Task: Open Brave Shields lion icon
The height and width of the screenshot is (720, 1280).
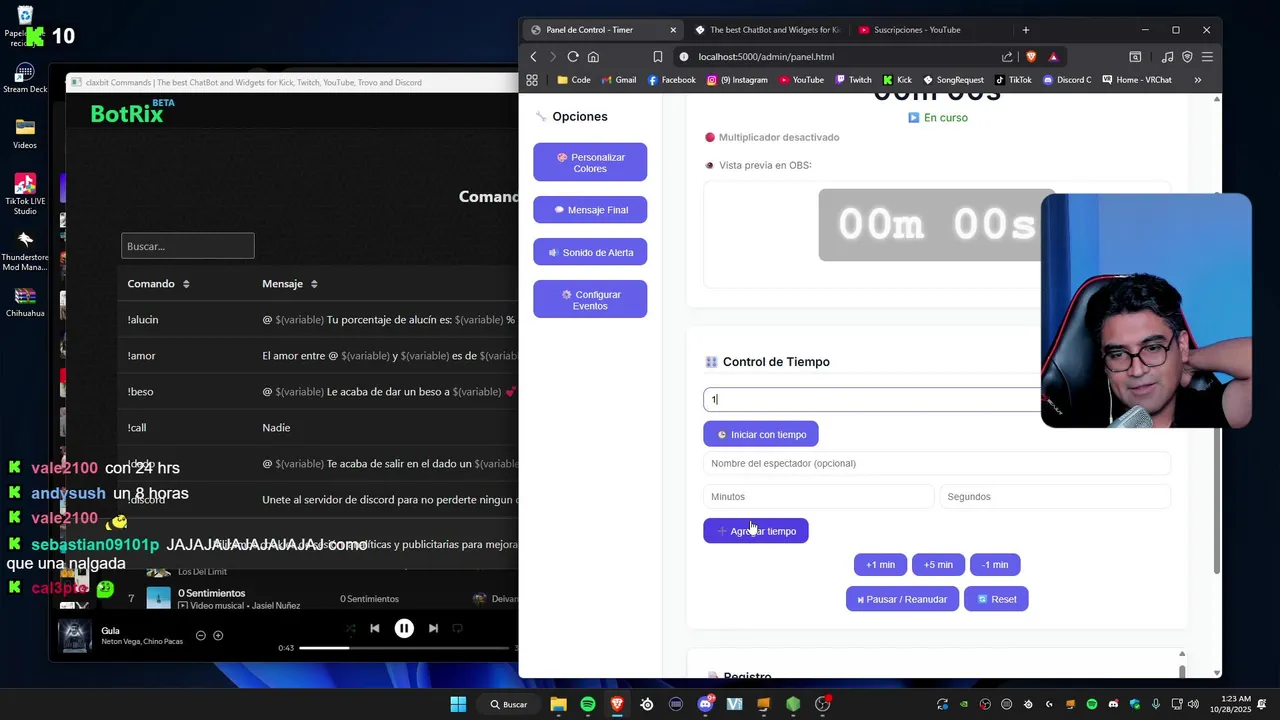Action: (x=1031, y=57)
